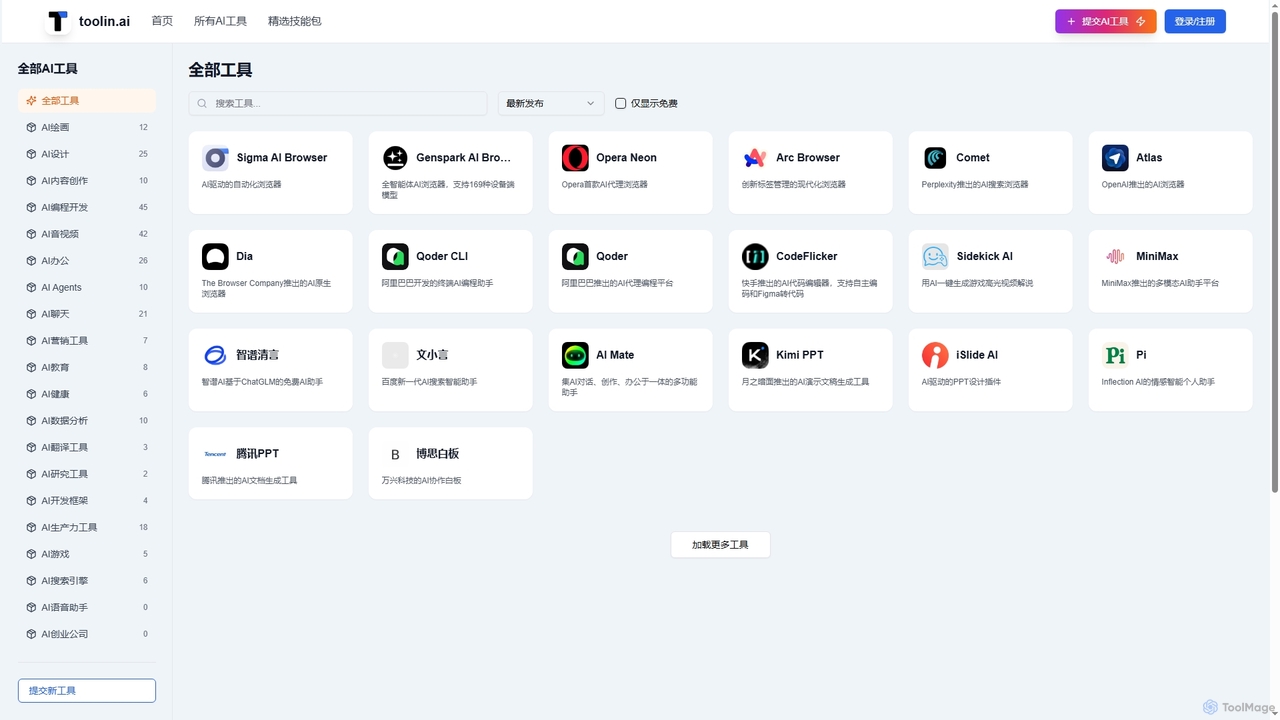Image resolution: width=1280 pixels, height=720 pixels.
Task: Toggle the 仅显示免费 checkbox
Action: coord(620,104)
